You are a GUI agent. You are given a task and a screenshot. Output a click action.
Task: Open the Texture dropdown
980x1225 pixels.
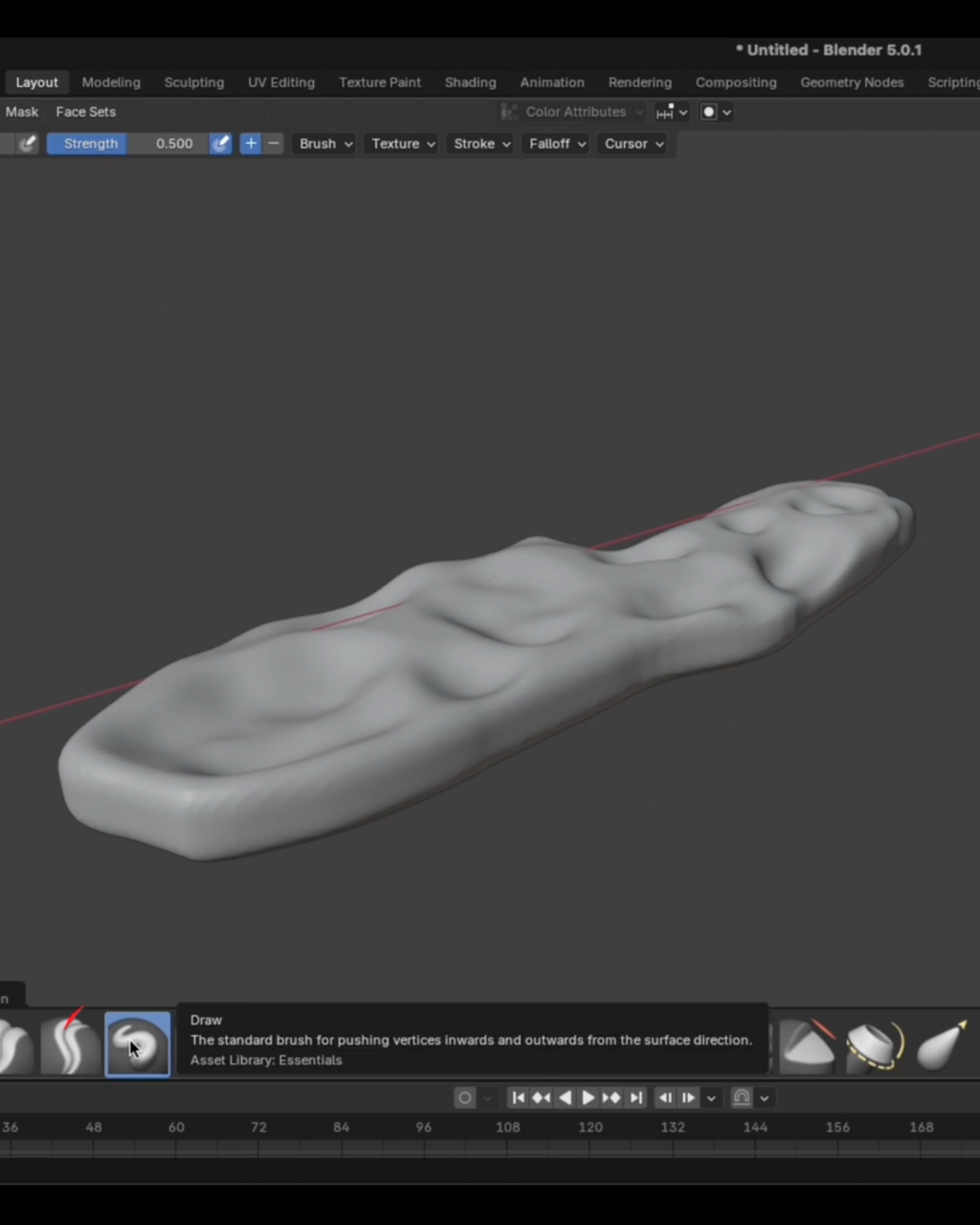[403, 144]
